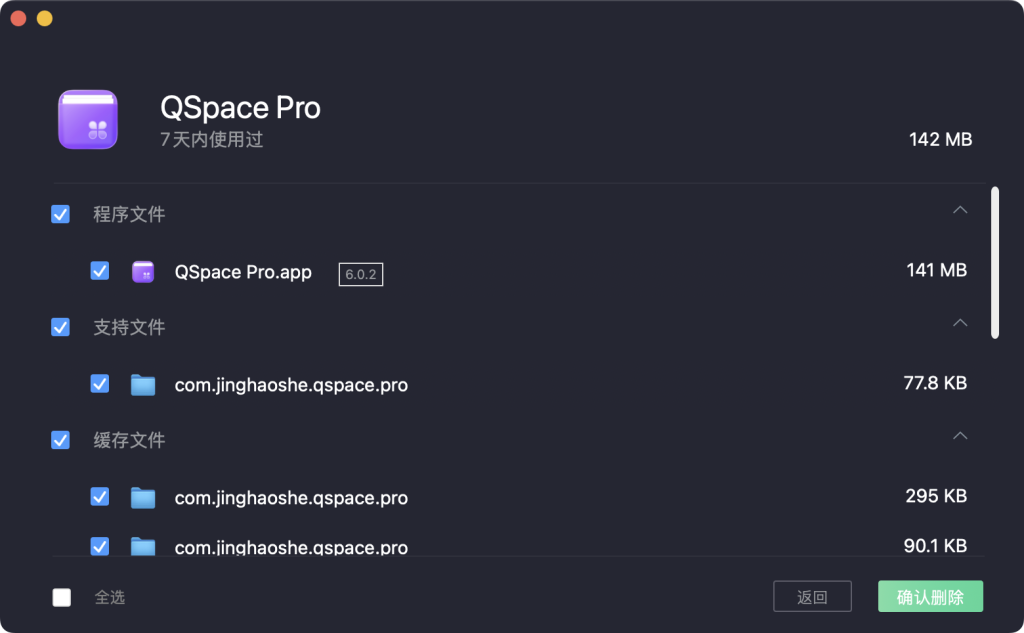
Task: Deselect the 77.8 KB support folder checkbox
Action: (x=100, y=384)
